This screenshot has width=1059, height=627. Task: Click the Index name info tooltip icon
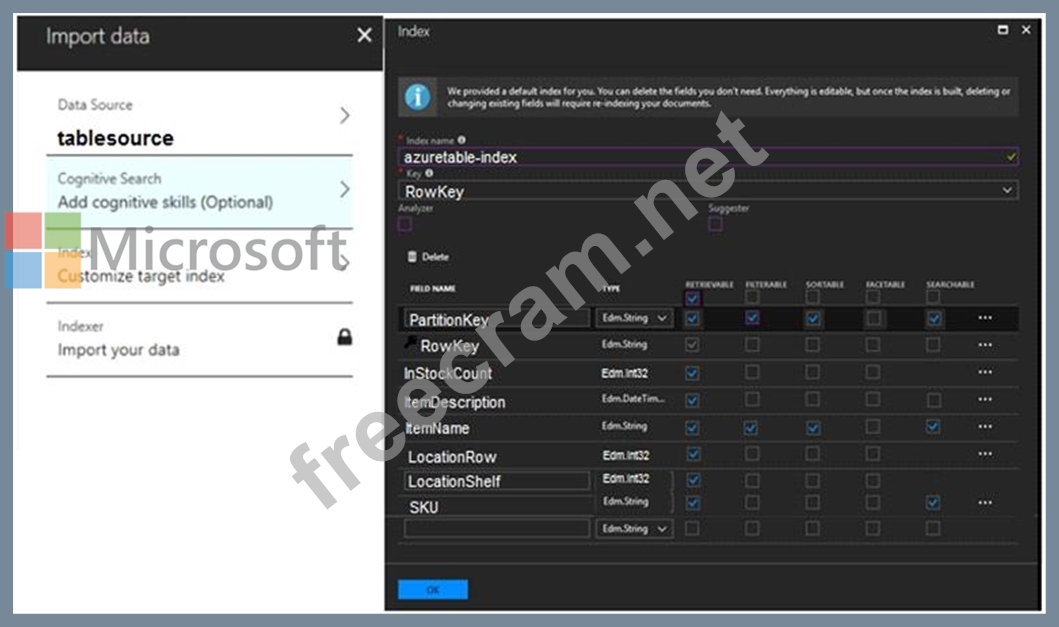tap(461, 140)
